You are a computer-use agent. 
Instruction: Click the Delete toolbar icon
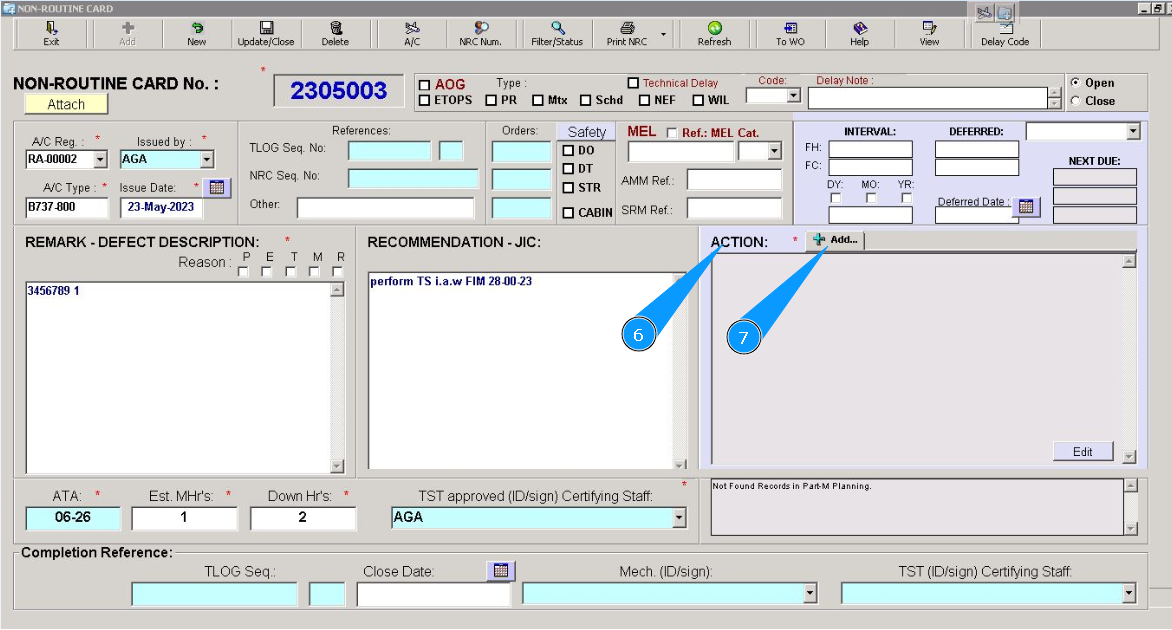[336, 34]
